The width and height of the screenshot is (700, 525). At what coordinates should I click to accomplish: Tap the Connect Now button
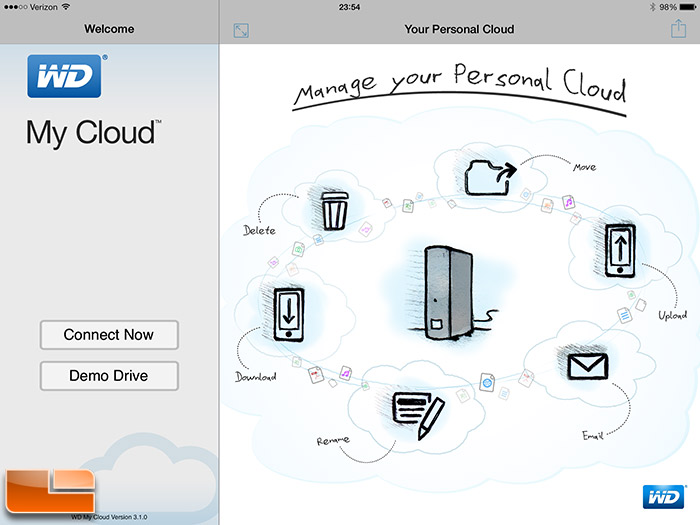tap(109, 334)
